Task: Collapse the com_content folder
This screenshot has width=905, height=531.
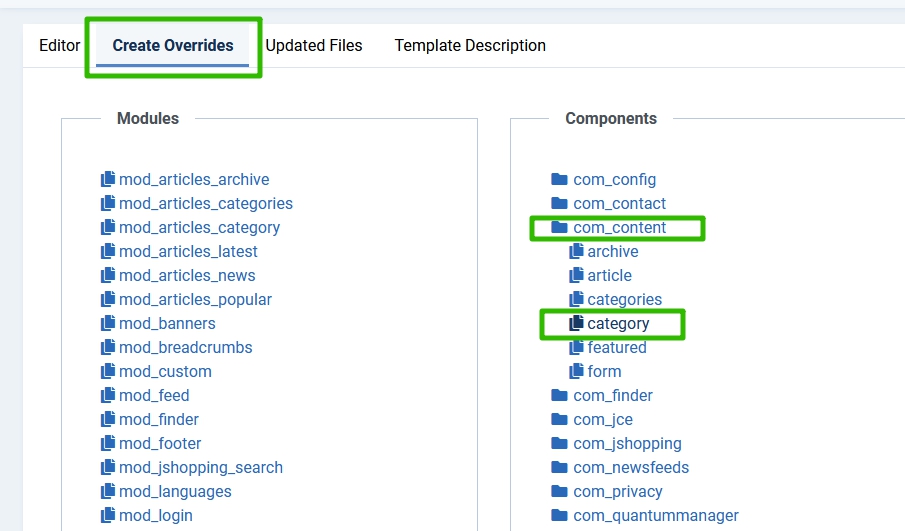Action: [560, 228]
